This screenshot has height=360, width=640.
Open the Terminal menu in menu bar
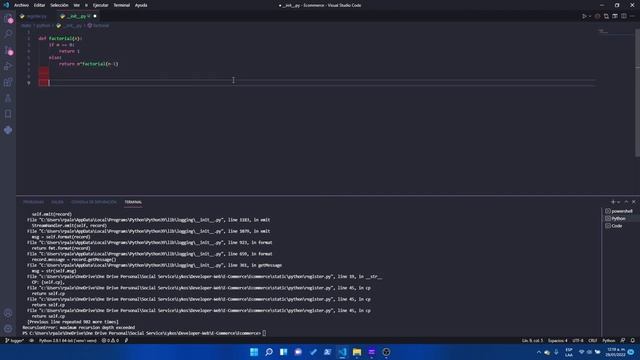coord(121,5)
